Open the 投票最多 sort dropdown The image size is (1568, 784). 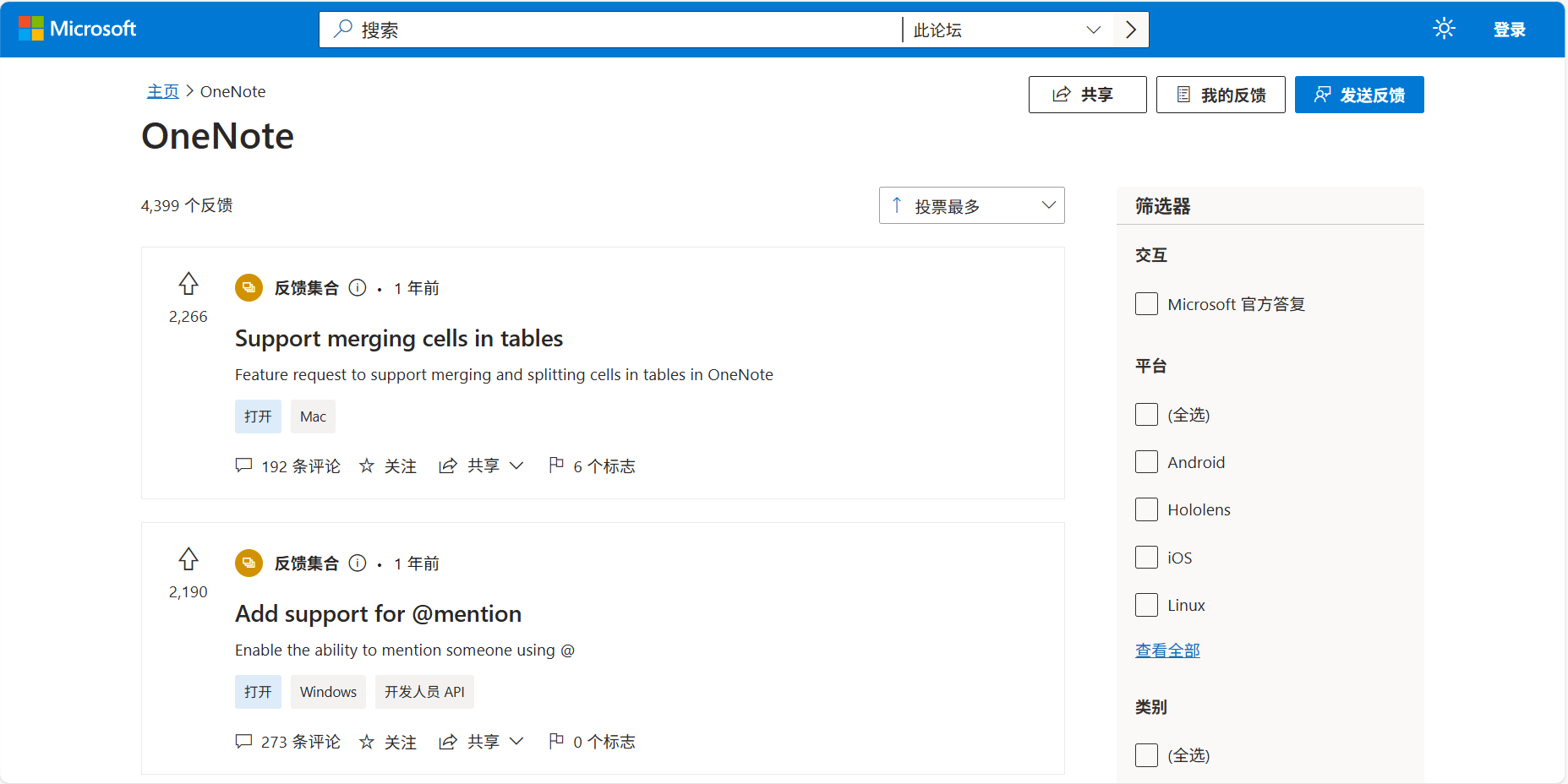[x=970, y=204]
